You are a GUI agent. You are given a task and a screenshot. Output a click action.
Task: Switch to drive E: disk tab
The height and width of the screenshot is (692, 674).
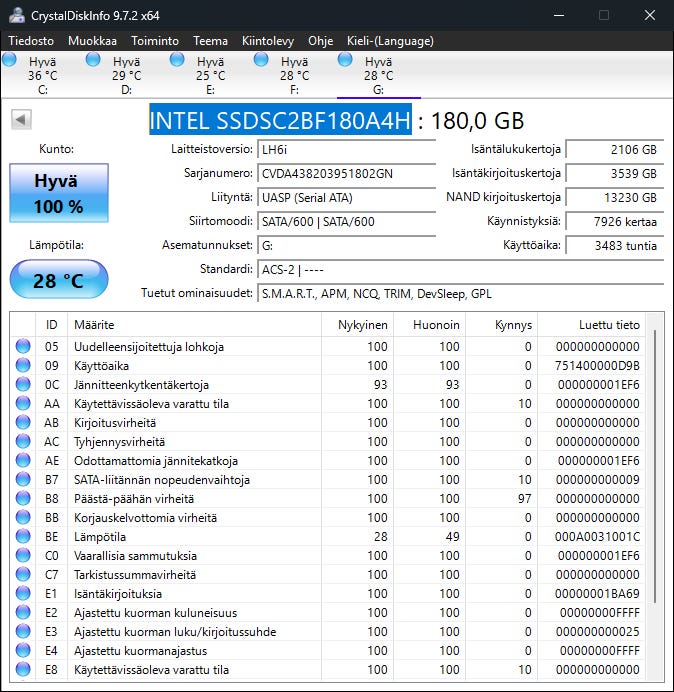coord(210,75)
